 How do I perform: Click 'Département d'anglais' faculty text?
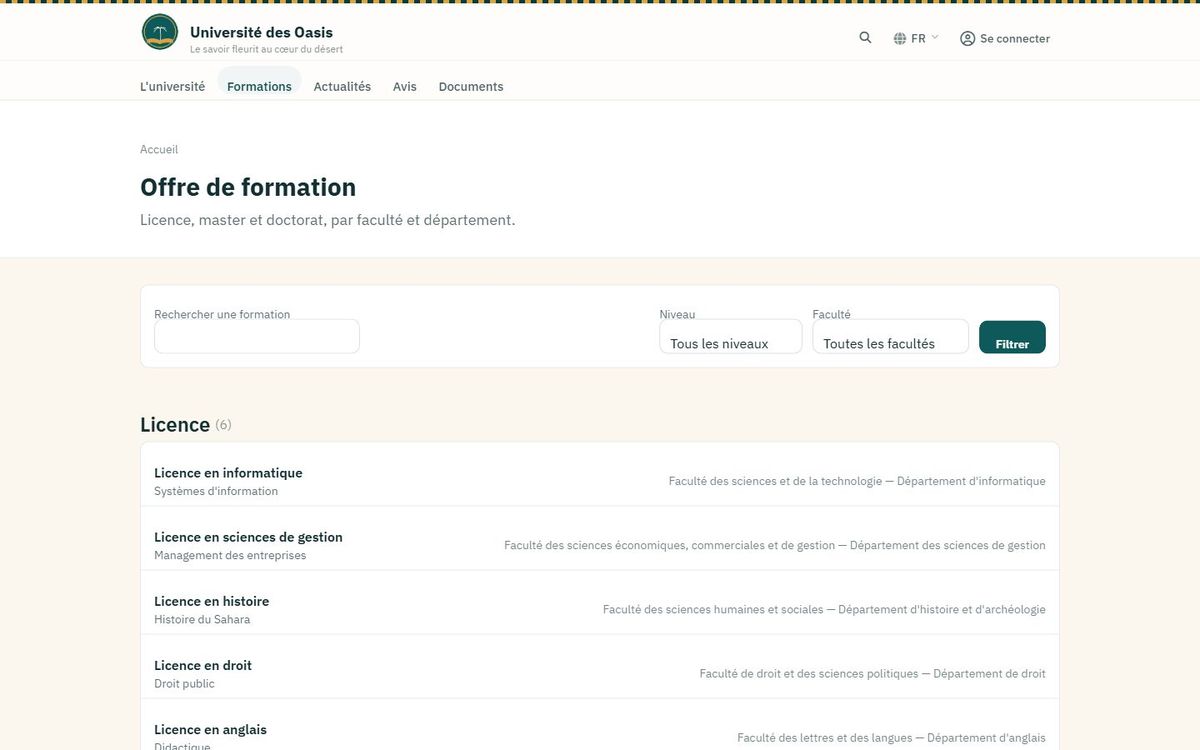point(986,737)
